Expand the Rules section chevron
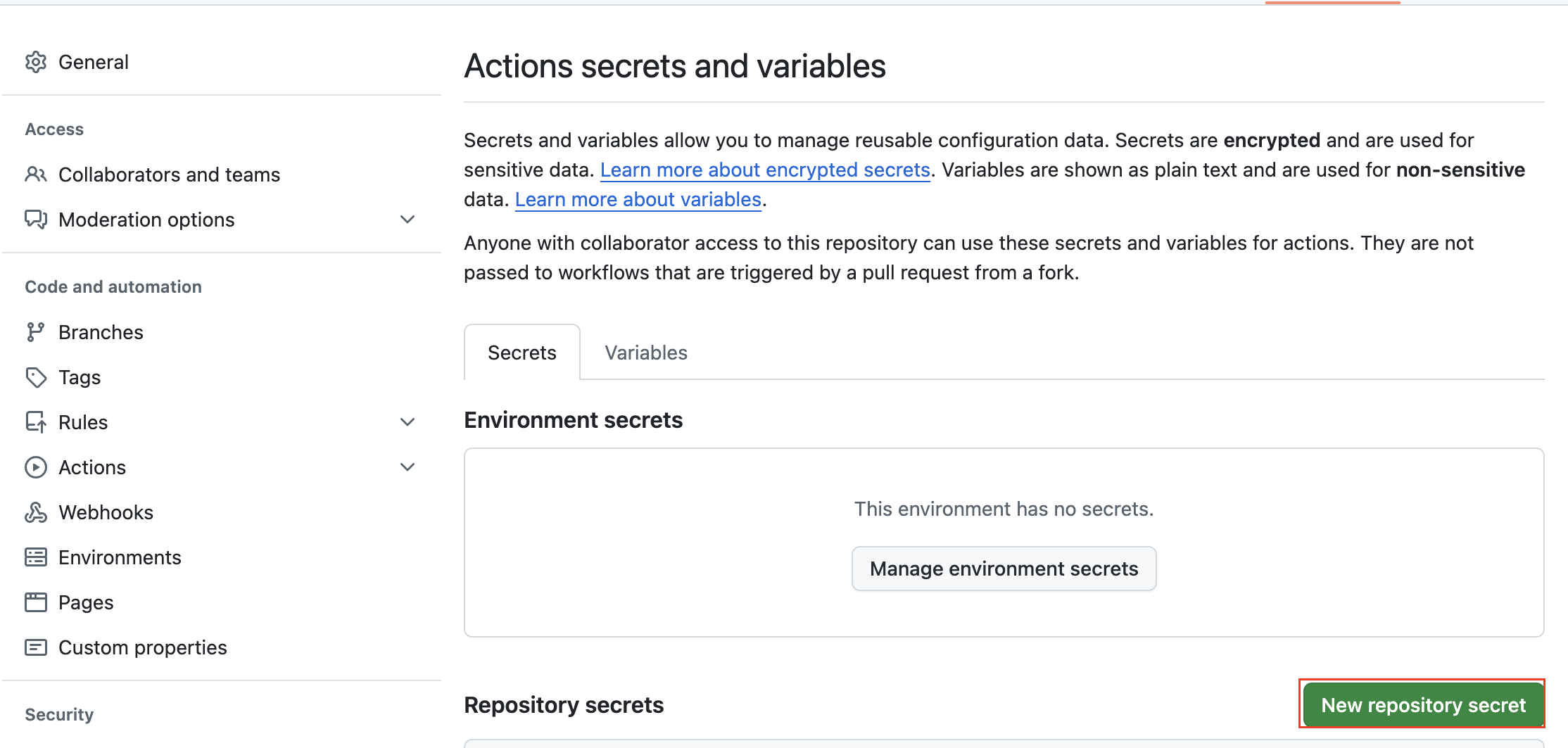This screenshot has height=748, width=1568. click(407, 422)
